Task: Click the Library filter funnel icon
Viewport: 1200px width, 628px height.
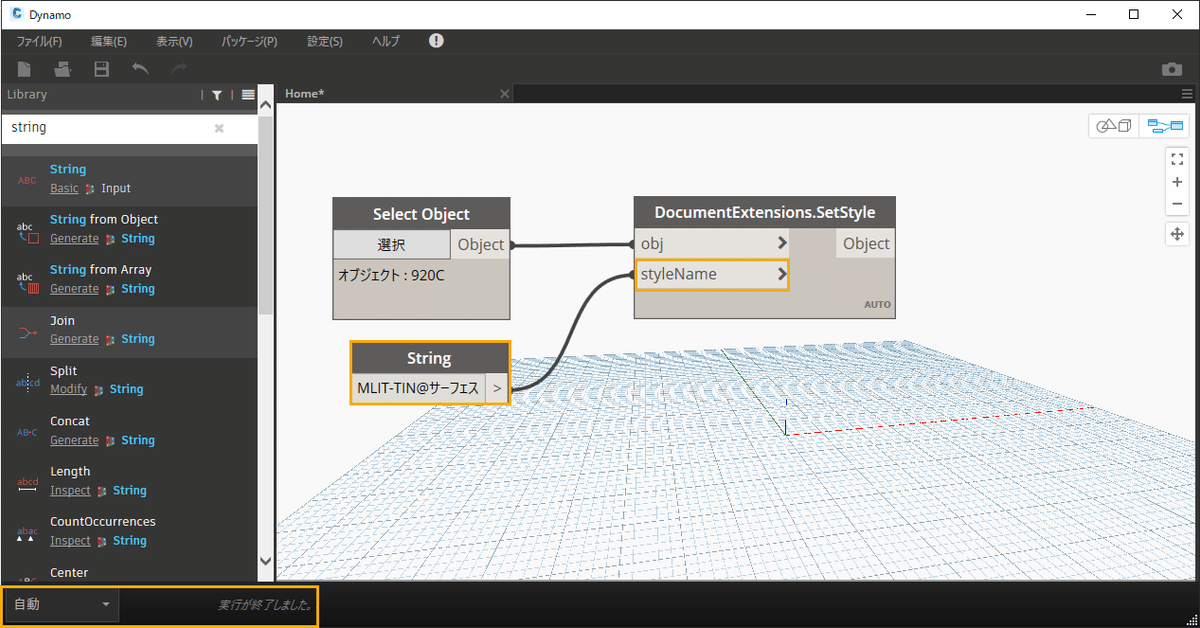Action: [217, 95]
